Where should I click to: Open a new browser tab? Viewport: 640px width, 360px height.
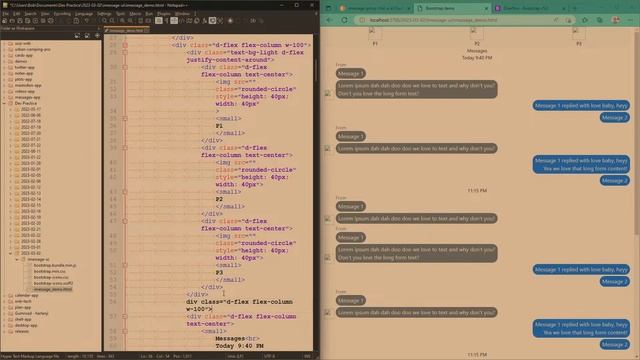(574, 8)
